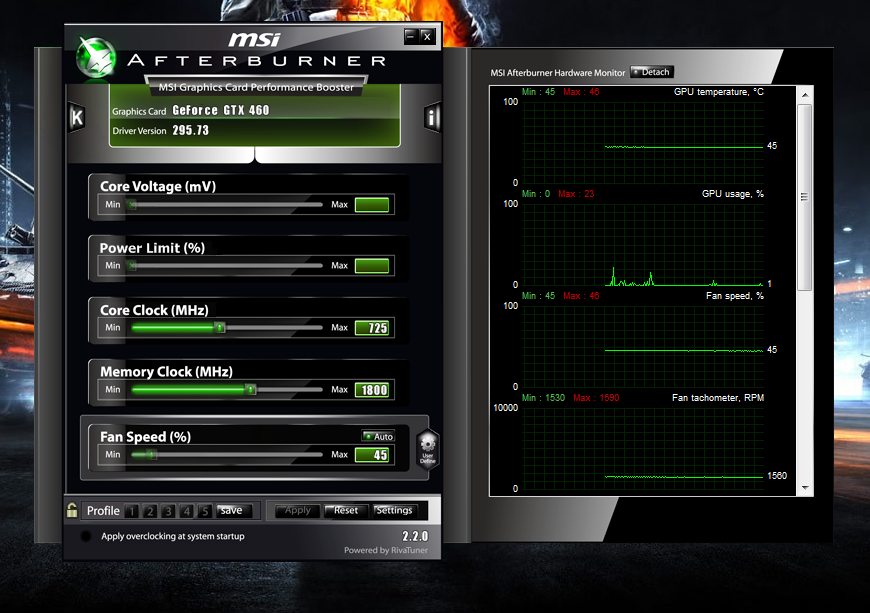The height and width of the screenshot is (613, 870).
Task: Click the MSI Afterburner dragon logo
Action: (96, 58)
